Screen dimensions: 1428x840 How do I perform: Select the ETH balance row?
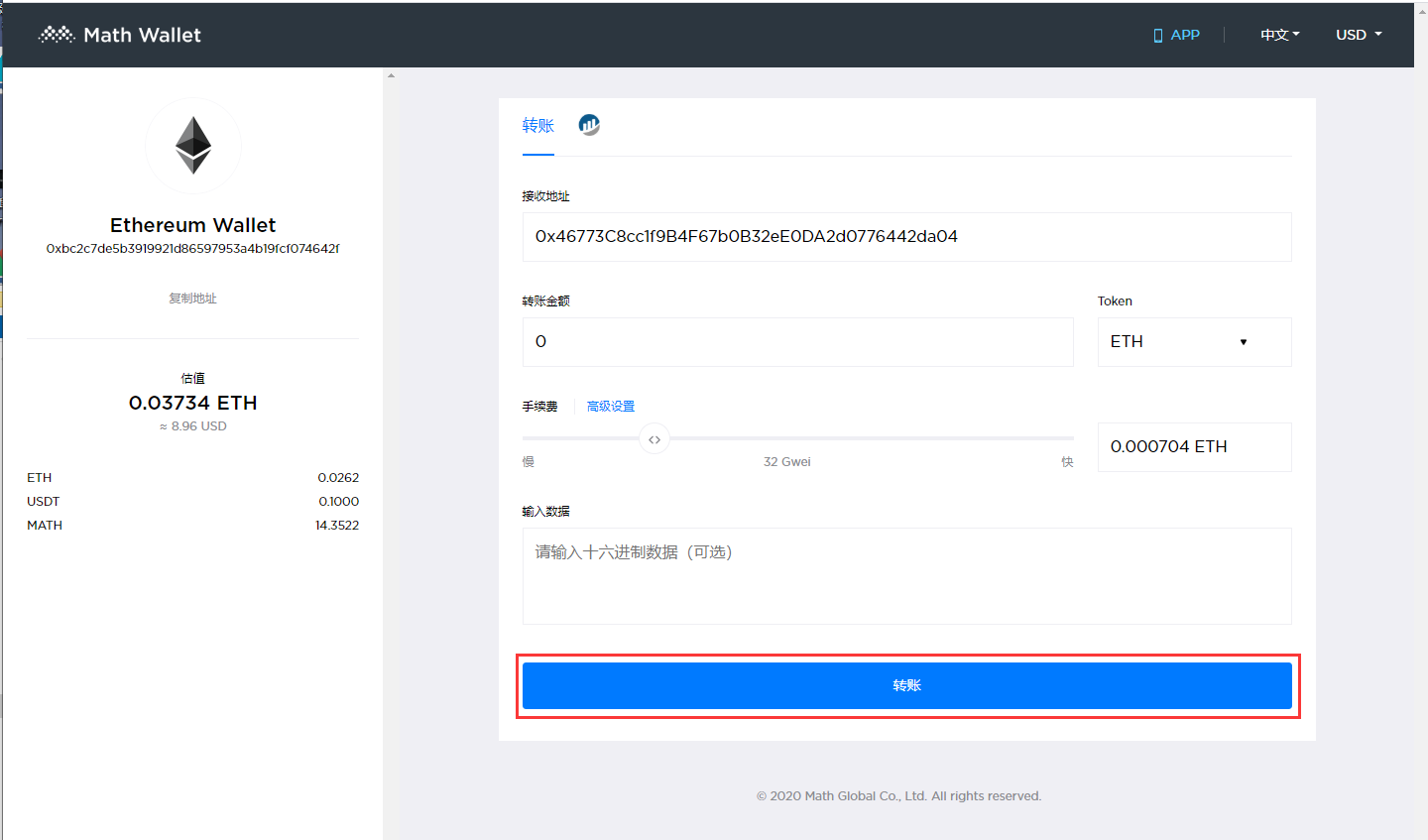192,478
